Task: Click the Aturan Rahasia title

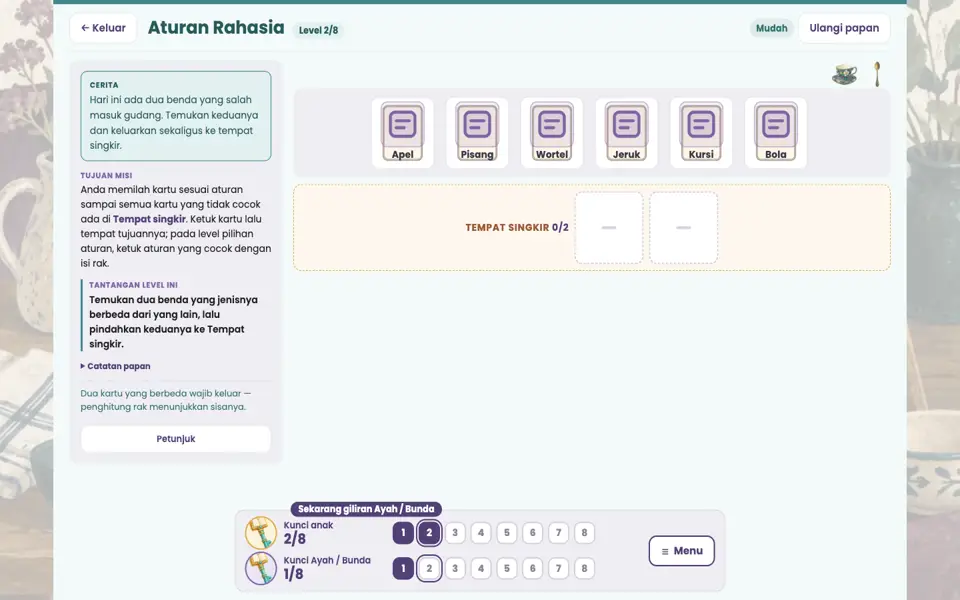Action: [x=216, y=28]
